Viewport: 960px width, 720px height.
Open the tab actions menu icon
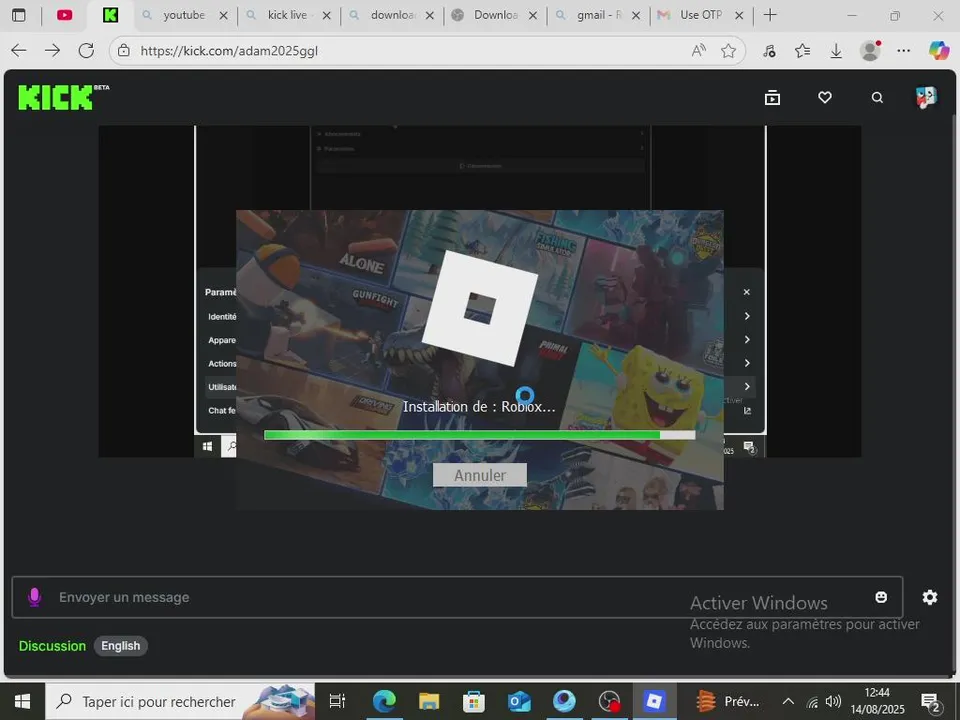click(19, 15)
